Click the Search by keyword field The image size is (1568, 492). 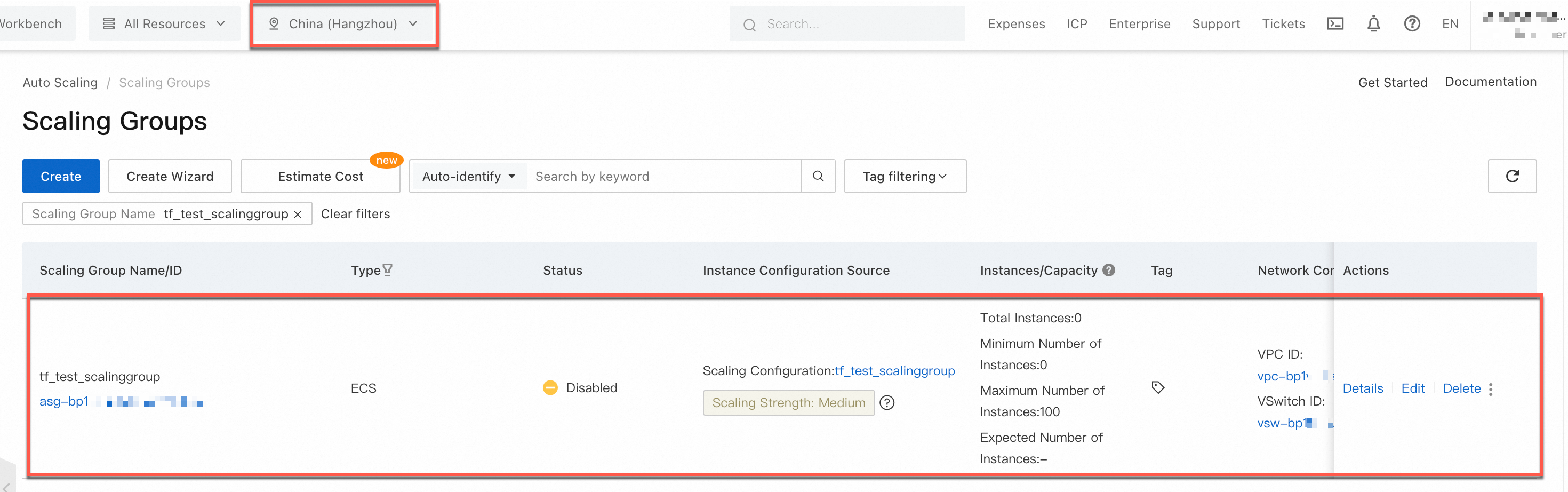coord(663,176)
